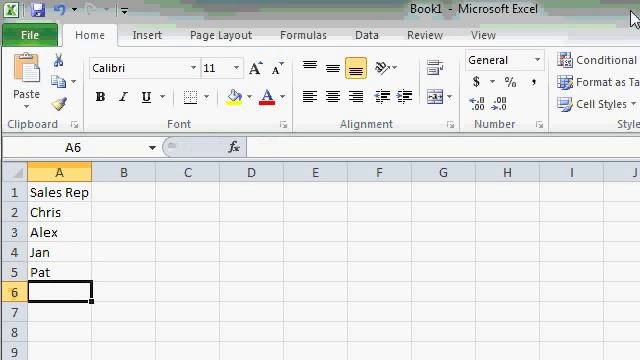
Task: Toggle Underline formatting
Action: (x=146, y=97)
